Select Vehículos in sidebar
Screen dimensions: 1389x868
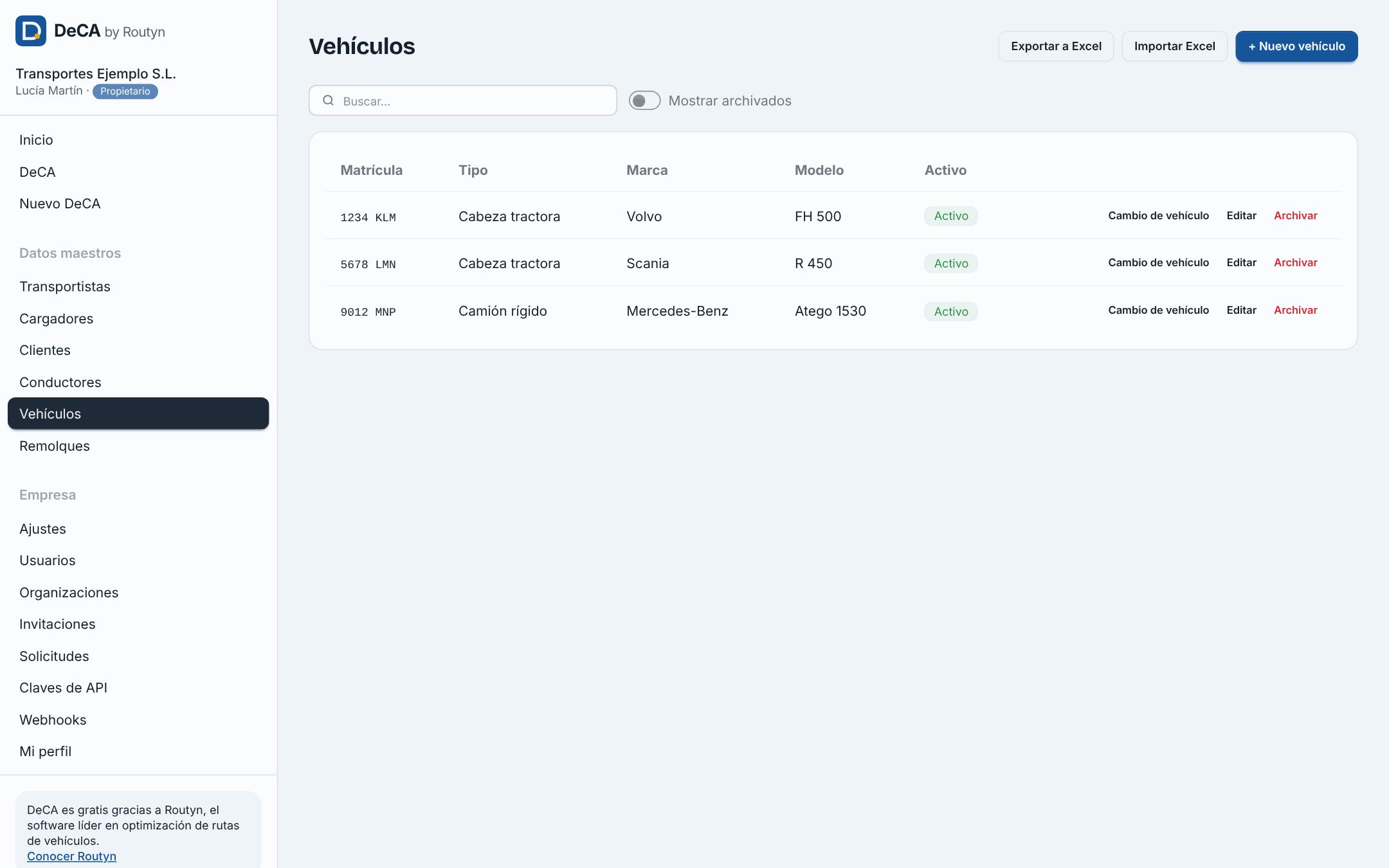138,413
